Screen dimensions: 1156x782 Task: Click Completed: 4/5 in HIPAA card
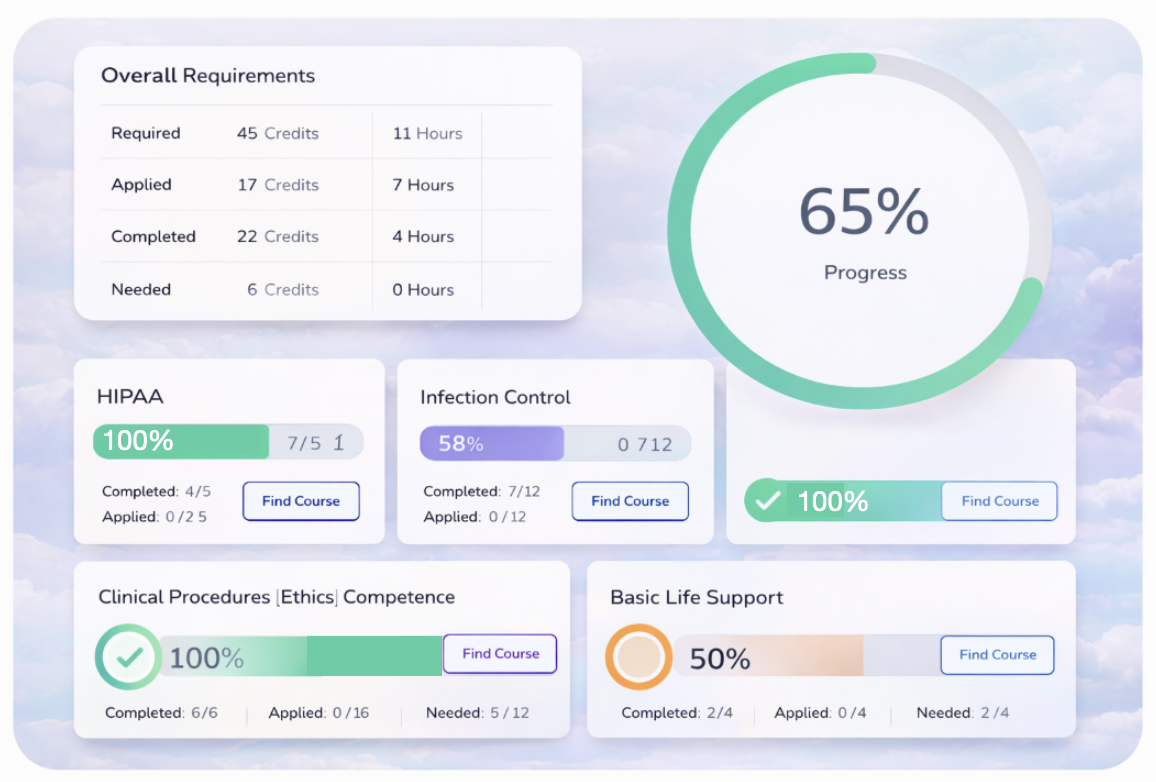point(156,491)
